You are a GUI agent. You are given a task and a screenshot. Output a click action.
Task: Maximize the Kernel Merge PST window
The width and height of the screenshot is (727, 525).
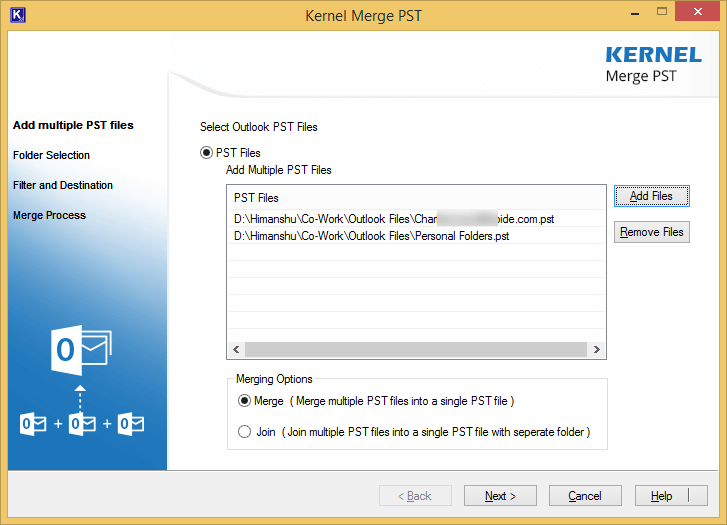coord(662,12)
